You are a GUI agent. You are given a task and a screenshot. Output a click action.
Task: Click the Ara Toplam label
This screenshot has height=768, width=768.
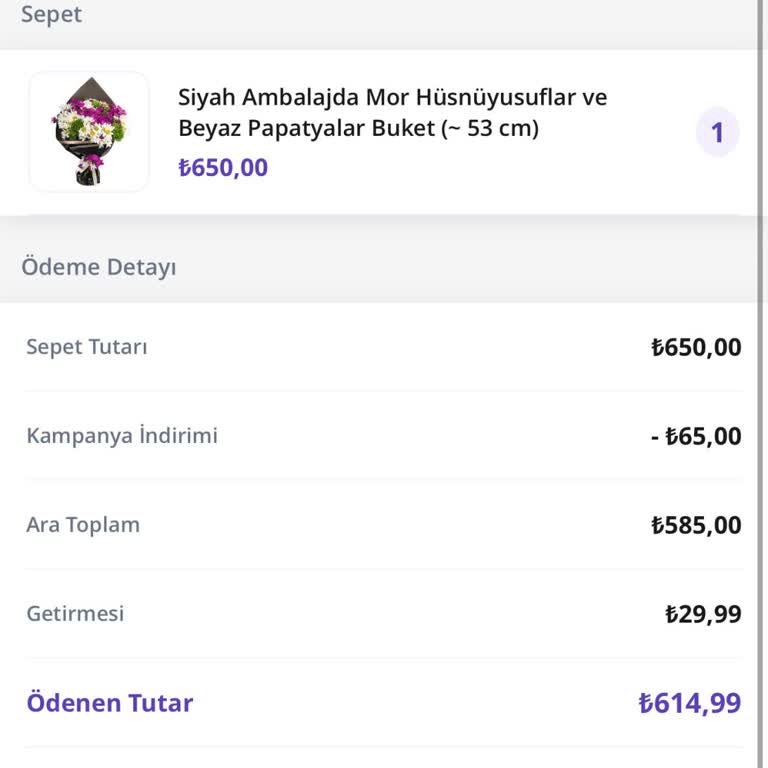(83, 525)
